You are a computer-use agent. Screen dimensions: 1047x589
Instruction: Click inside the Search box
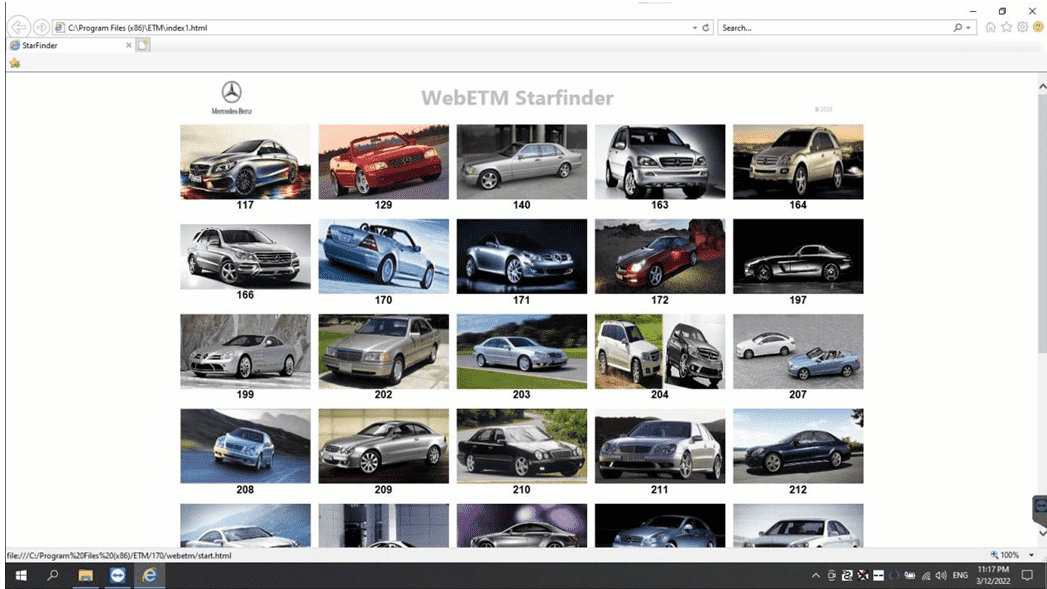click(835, 28)
